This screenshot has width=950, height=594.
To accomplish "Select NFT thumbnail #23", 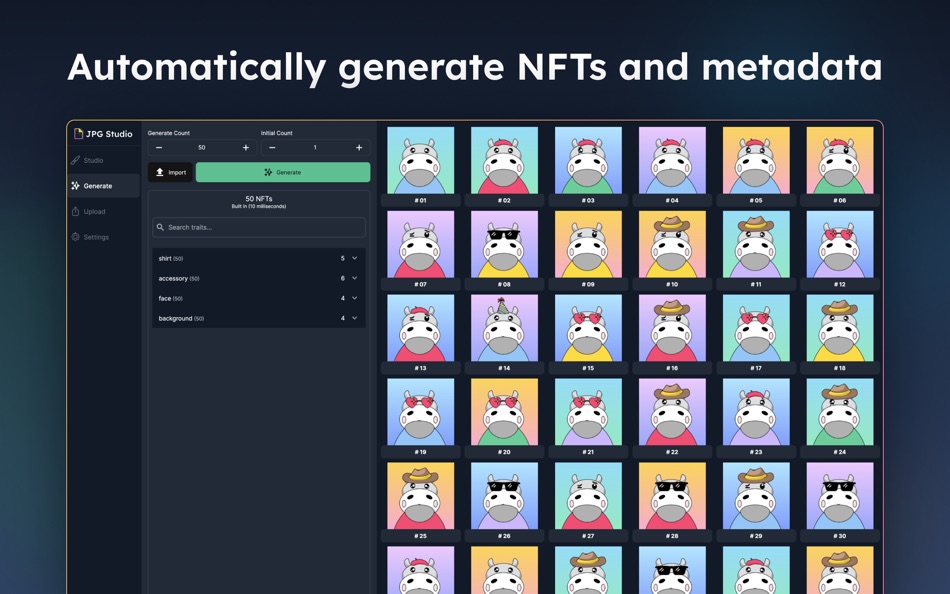I will (756, 412).
